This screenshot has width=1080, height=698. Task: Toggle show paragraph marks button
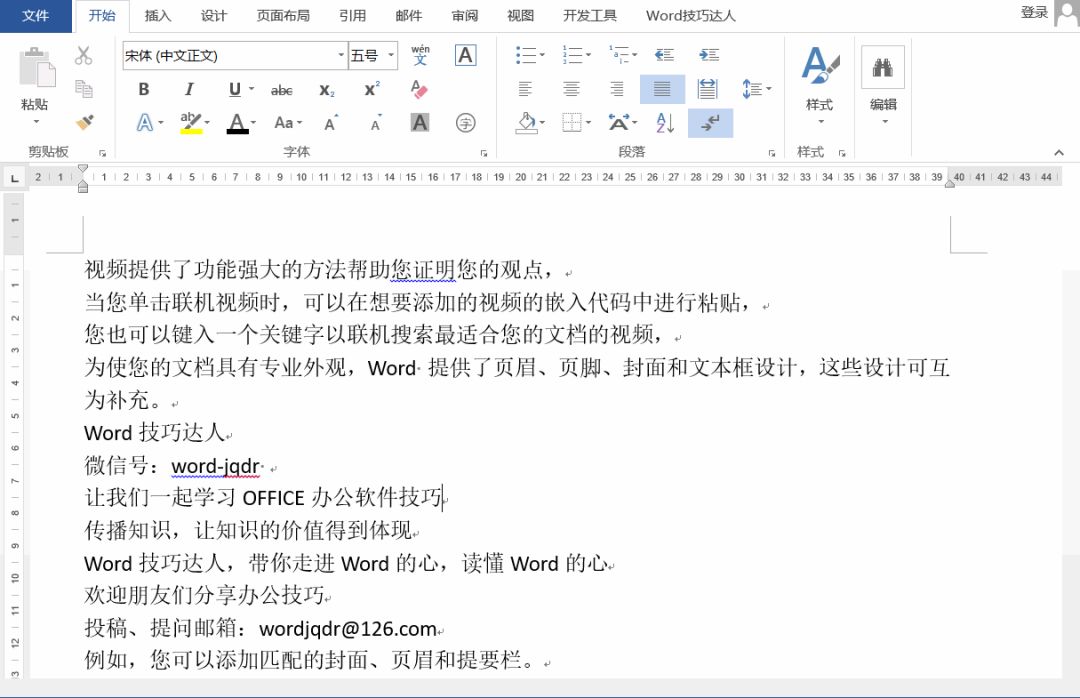pyautogui.click(x=710, y=123)
